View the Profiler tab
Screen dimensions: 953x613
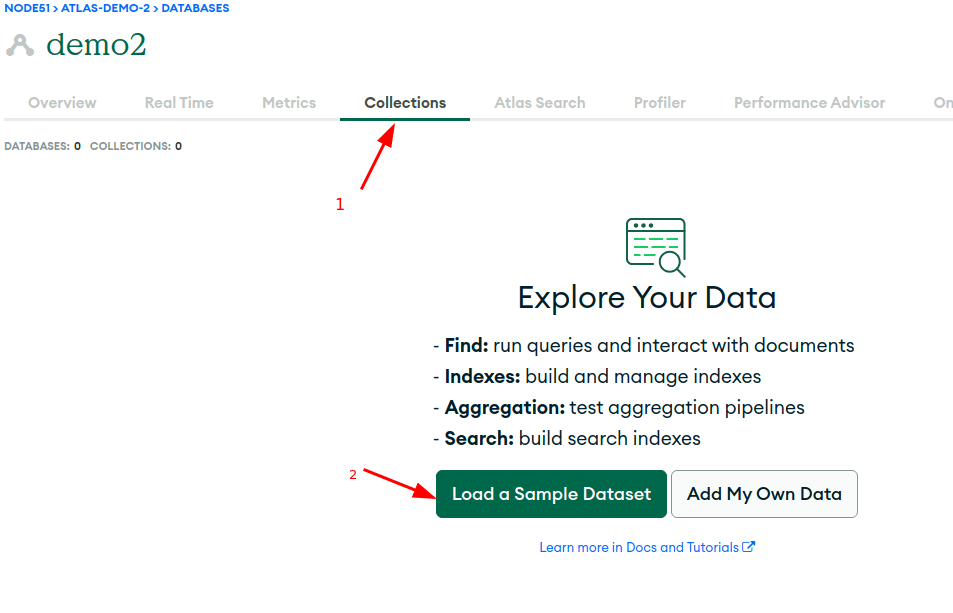660,103
